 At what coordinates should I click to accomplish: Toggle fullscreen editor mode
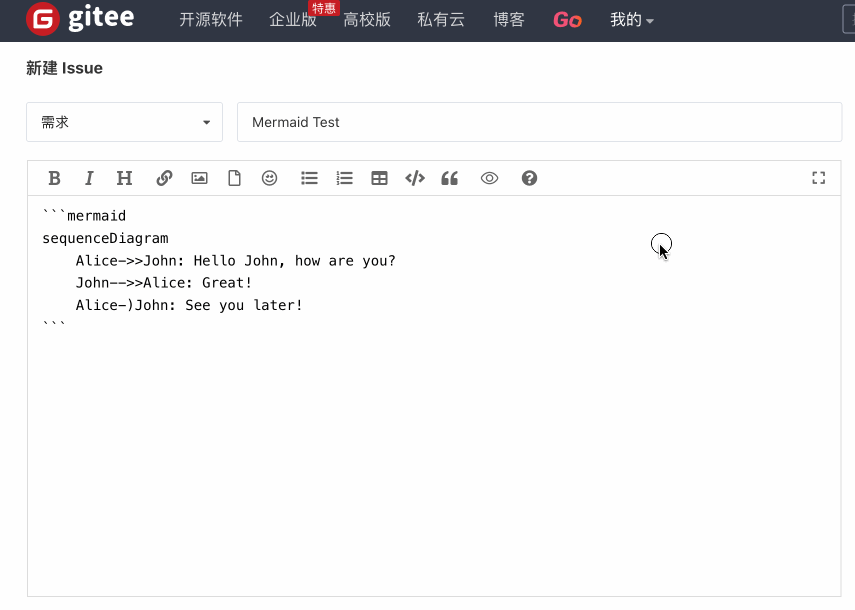coord(818,178)
